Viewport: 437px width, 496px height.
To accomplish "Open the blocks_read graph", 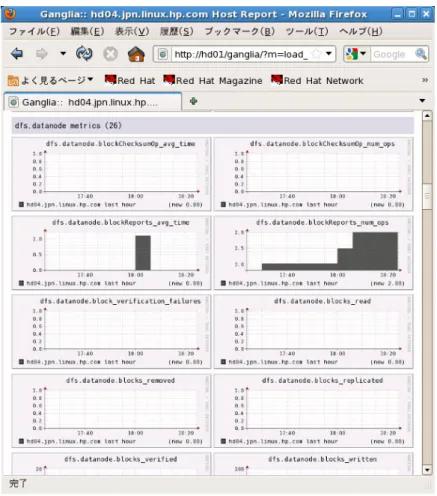I will [313, 331].
